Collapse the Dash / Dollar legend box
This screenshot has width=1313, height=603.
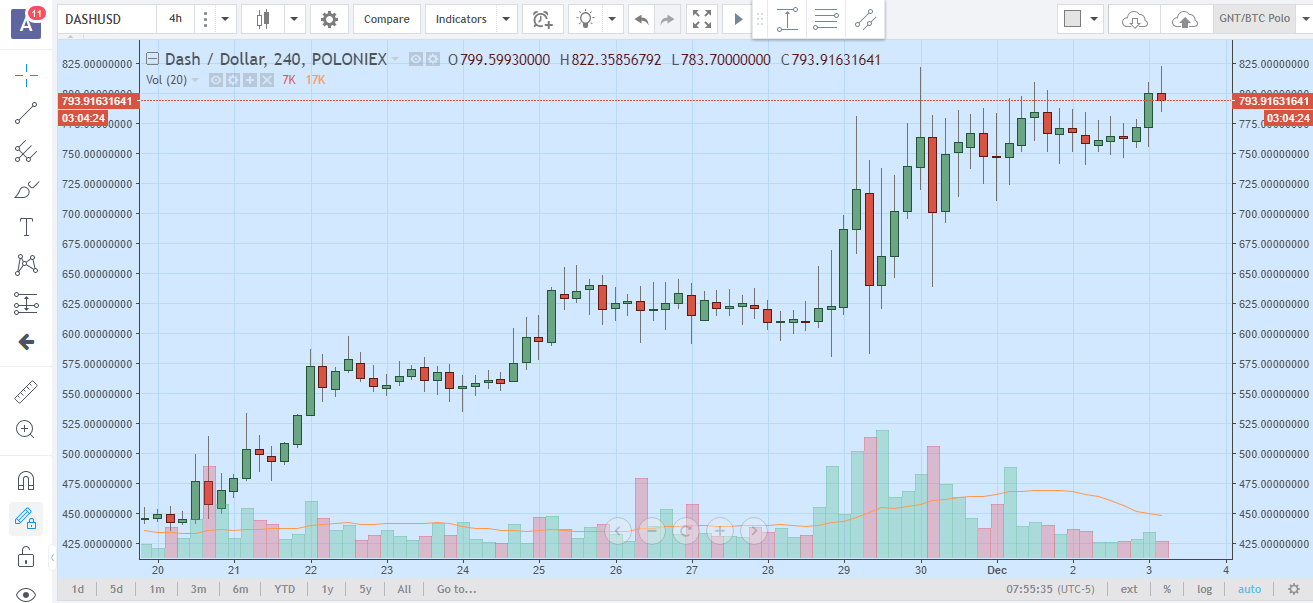click(152, 59)
